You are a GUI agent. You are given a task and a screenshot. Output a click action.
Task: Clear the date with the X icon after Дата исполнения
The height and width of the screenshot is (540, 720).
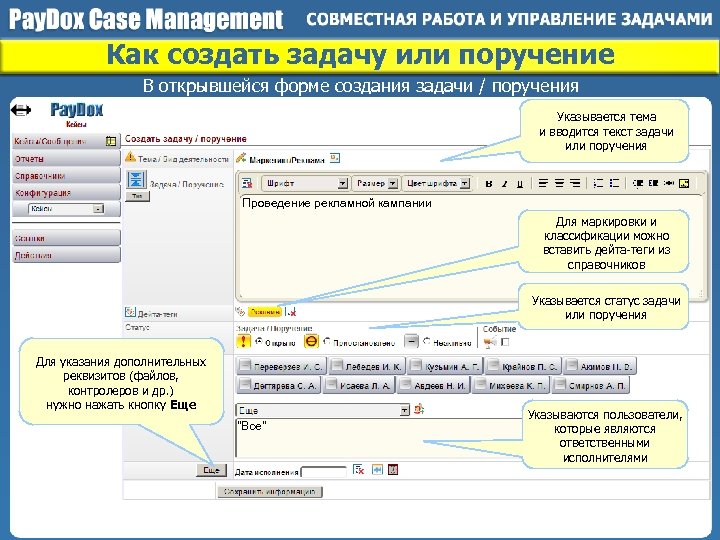tap(358, 469)
